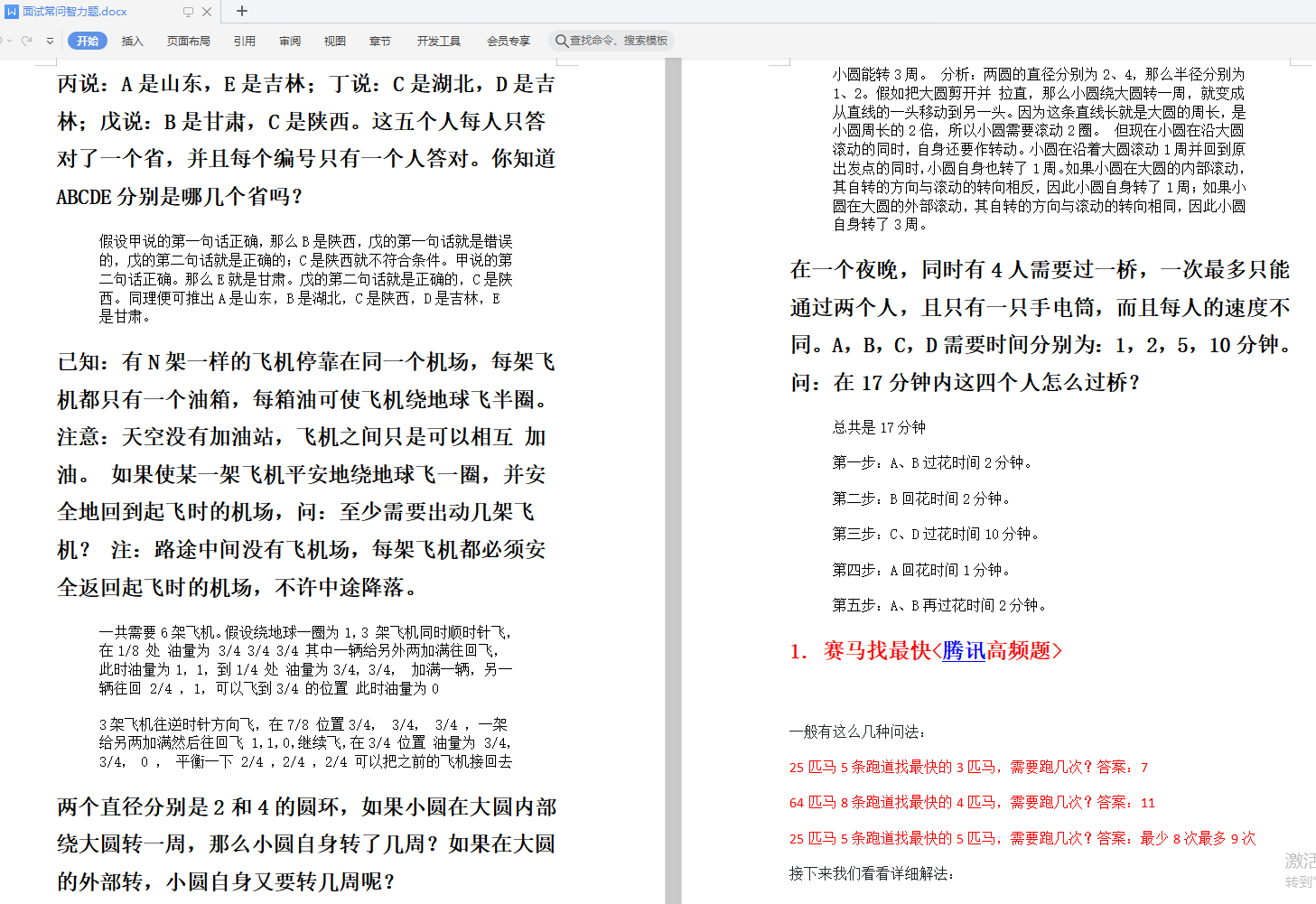This screenshot has height=904, width=1316.
Task: Open the 插入 ribbon tab
Action: coord(133,41)
